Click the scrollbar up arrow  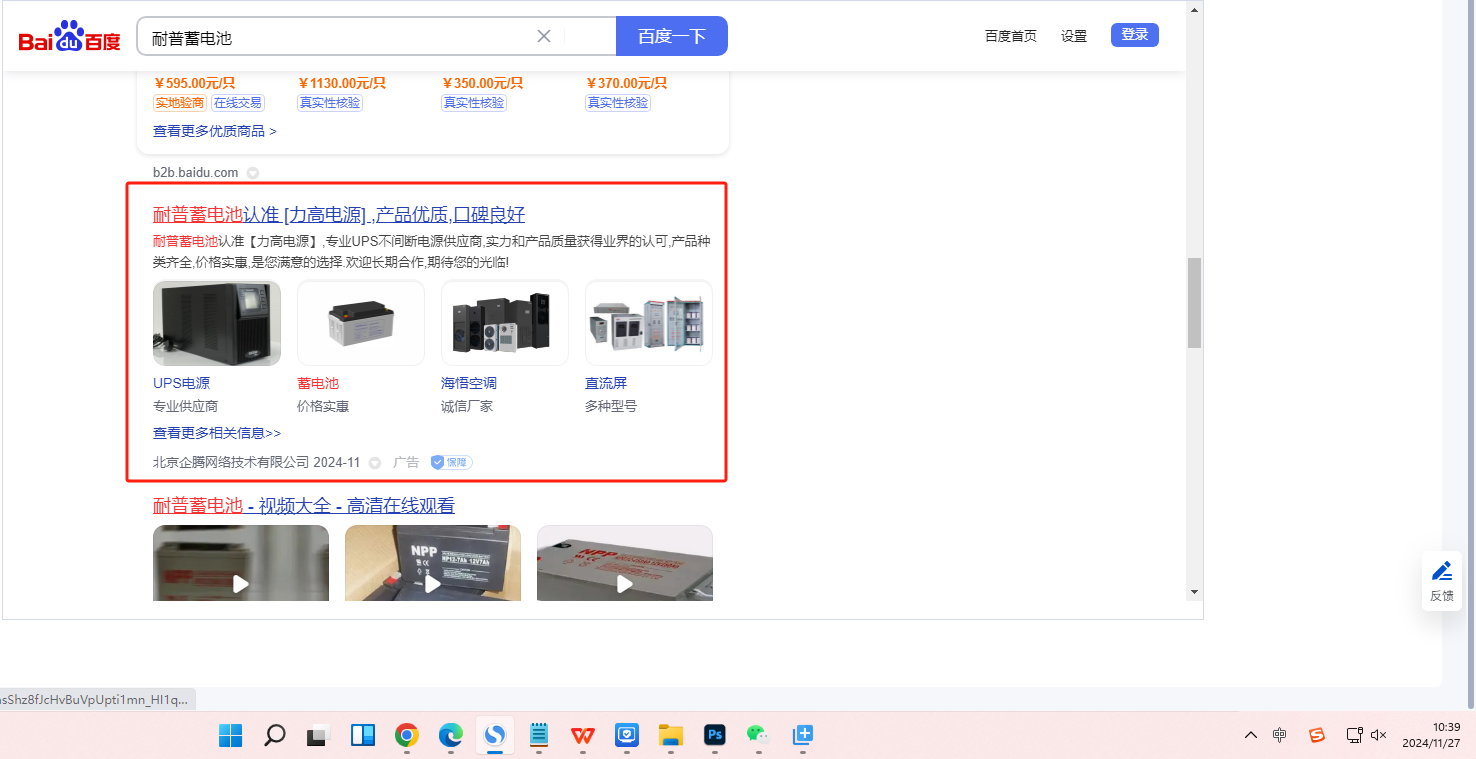1194,10
